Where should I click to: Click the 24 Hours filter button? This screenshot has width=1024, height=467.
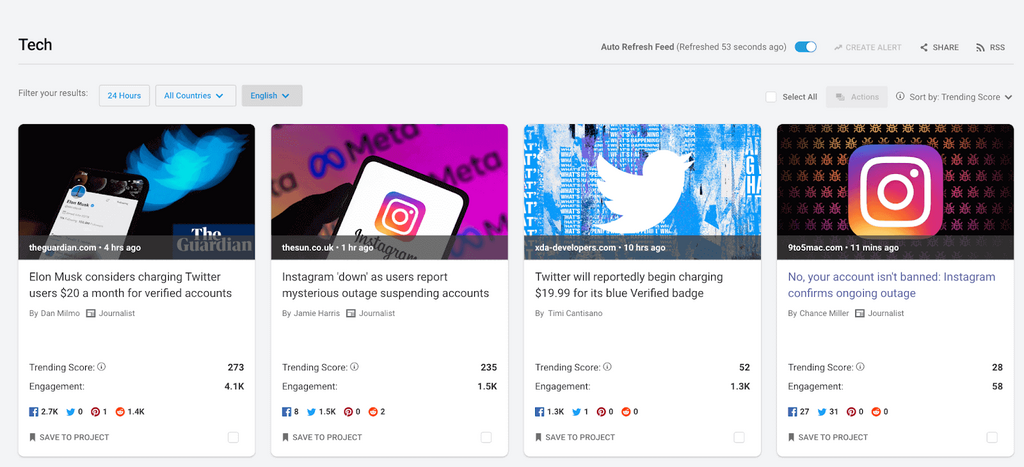pos(124,96)
